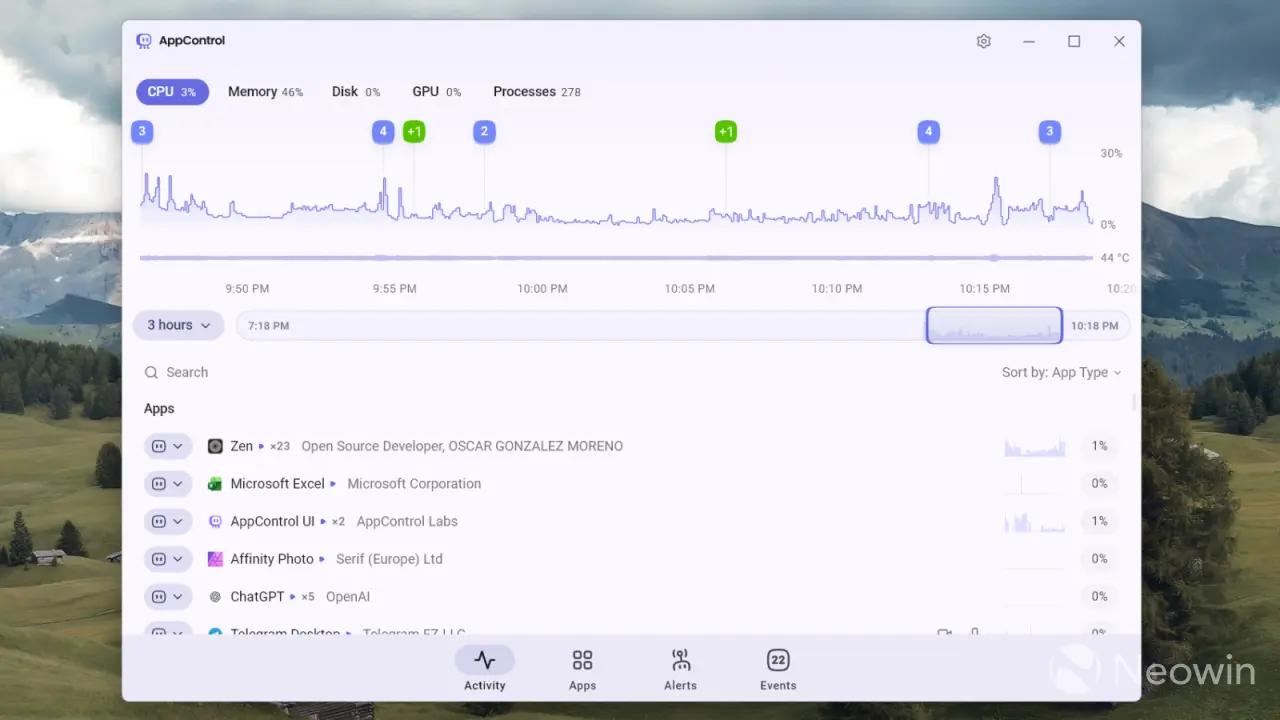
Task: Click the search magnifier icon
Action: tap(154, 372)
